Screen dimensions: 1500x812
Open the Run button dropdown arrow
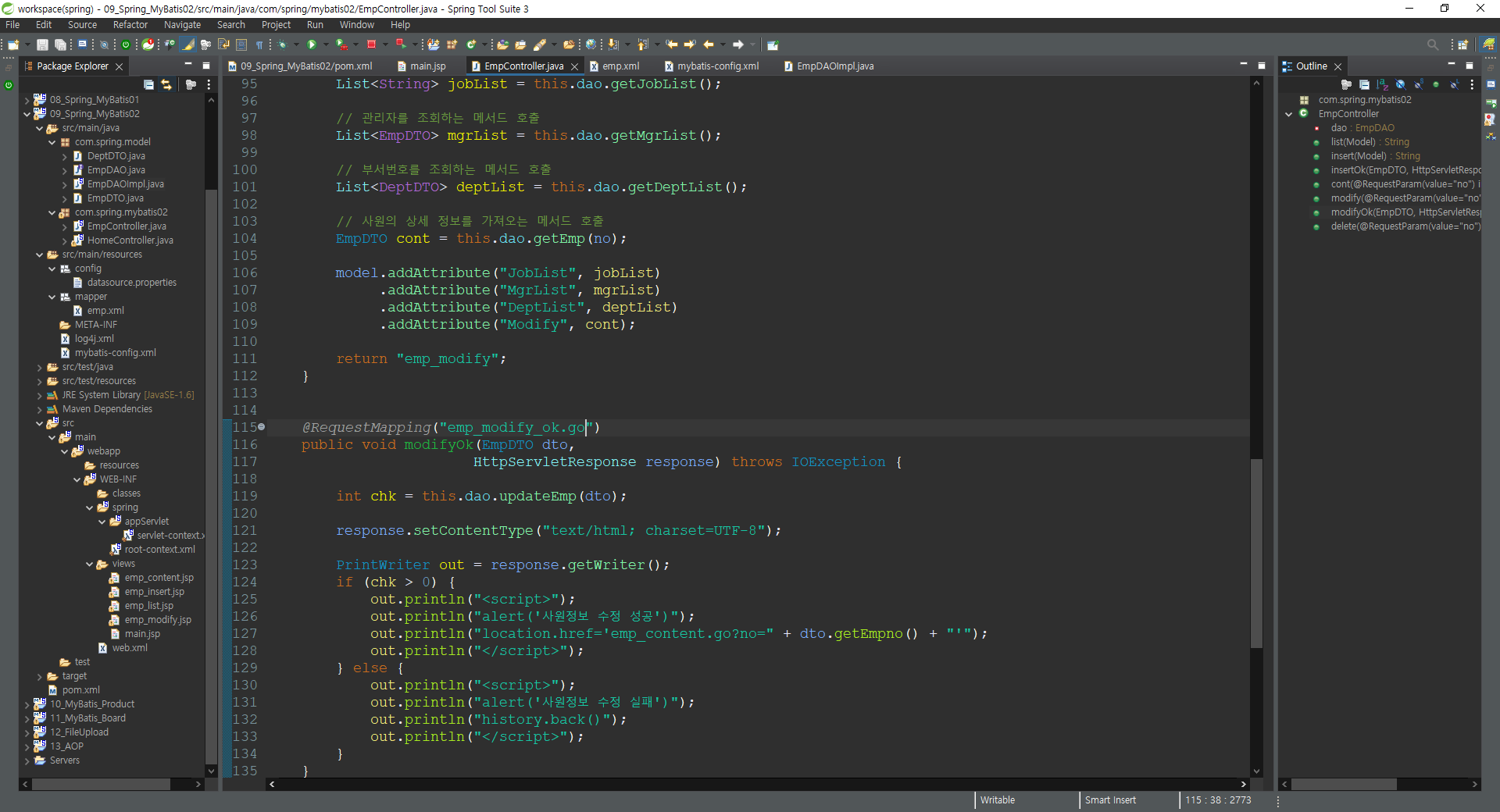pos(326,45)
